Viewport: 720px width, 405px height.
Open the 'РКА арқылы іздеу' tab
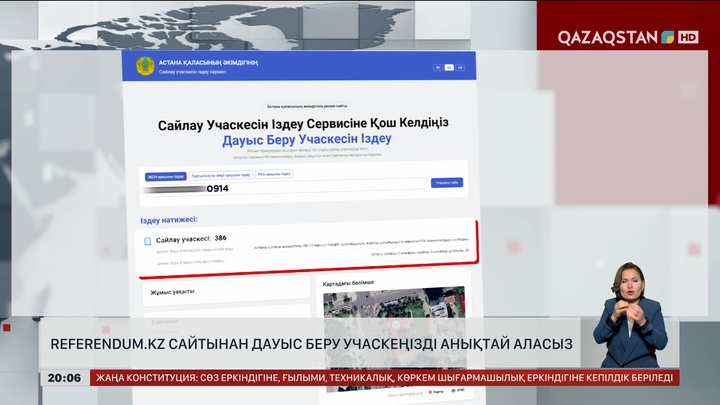(x=274, y=174)
